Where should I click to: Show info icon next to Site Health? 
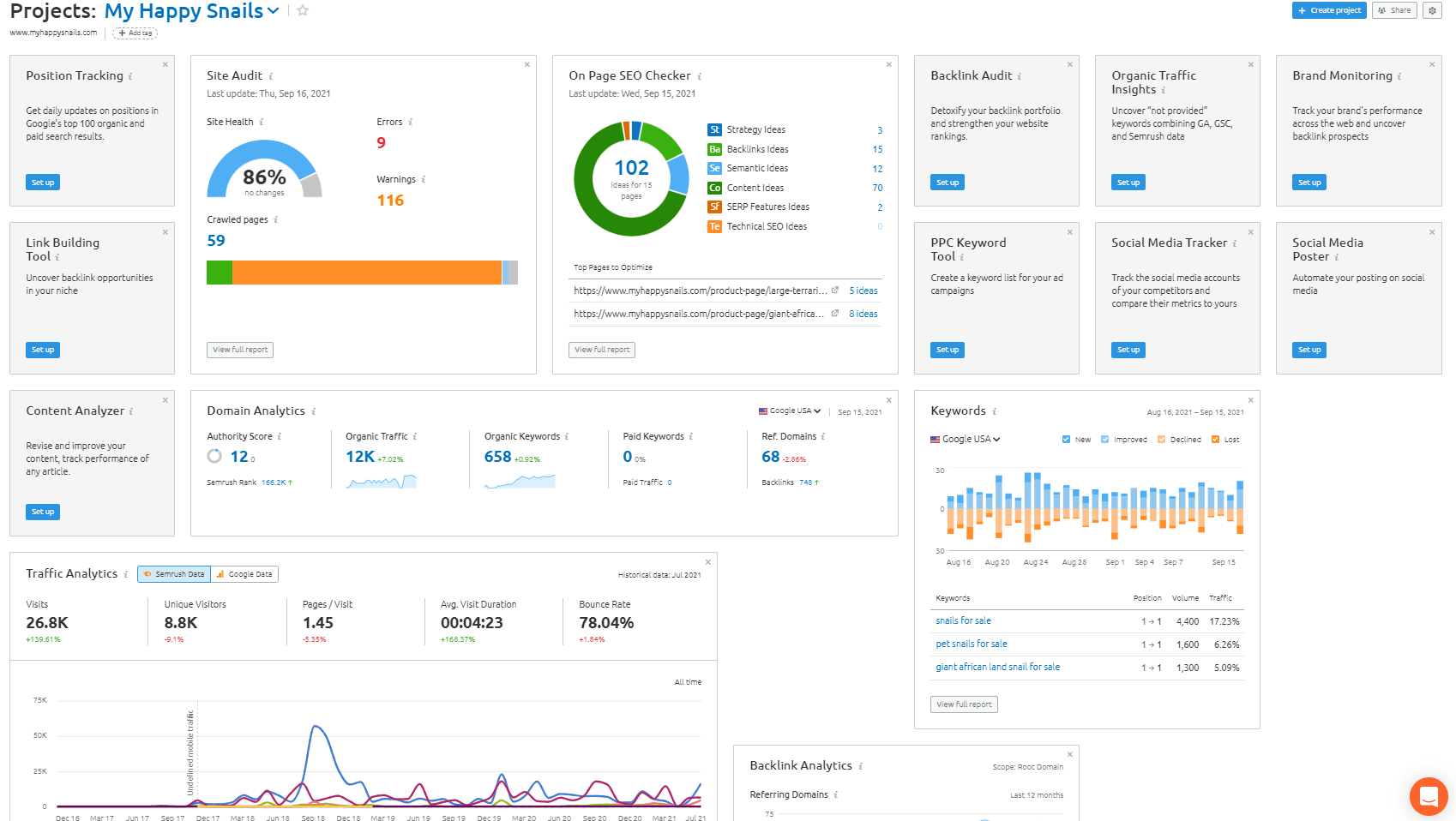coord(262,122)
